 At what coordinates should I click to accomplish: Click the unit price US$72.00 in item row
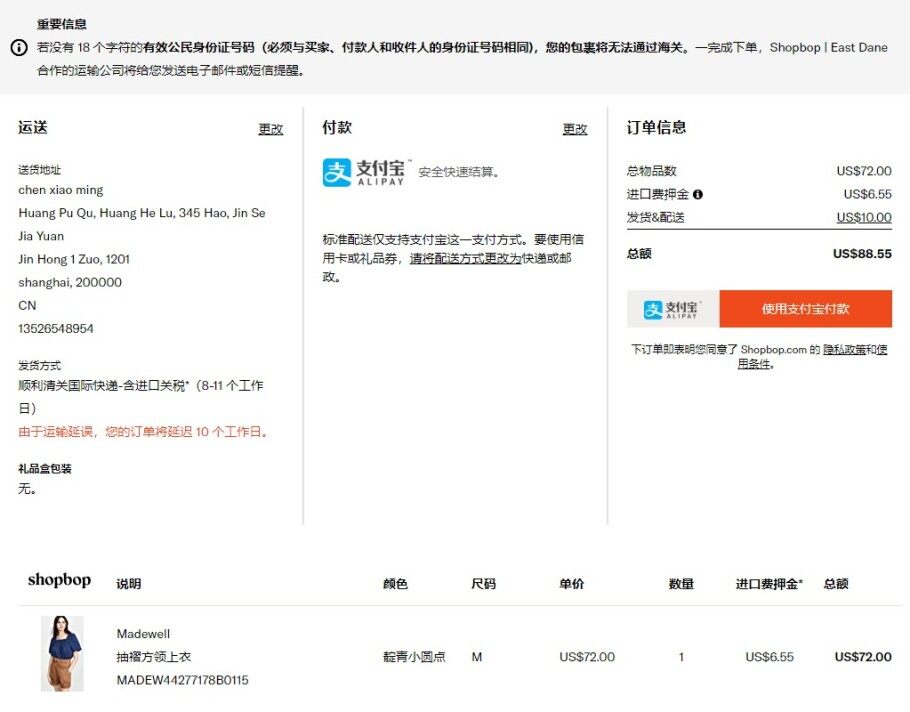pos(587,657)
